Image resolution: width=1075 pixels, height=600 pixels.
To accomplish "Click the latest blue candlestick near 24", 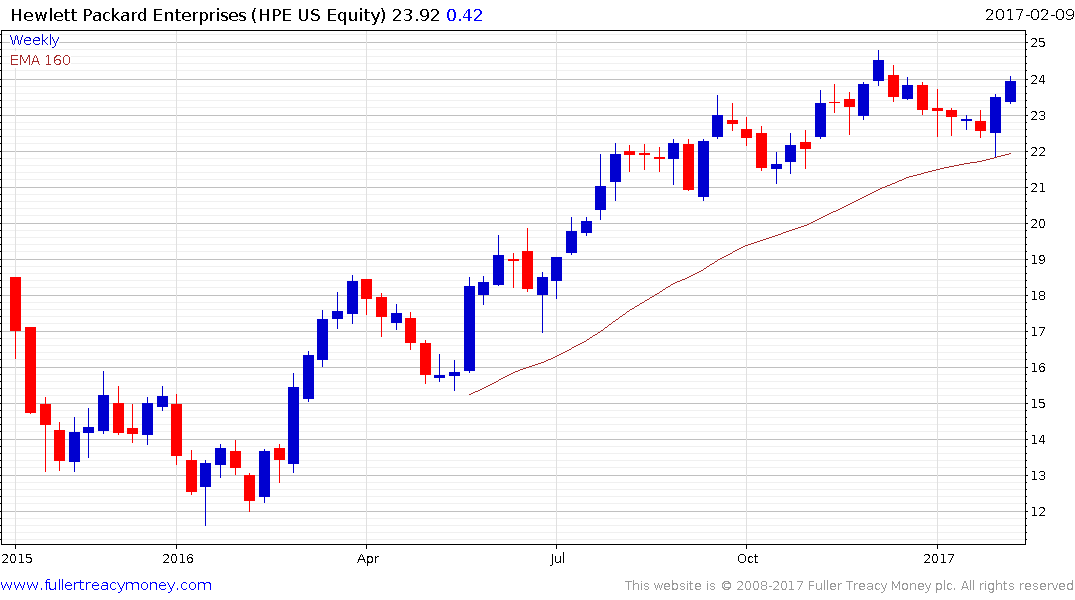I will click(x=1010, y=92).
